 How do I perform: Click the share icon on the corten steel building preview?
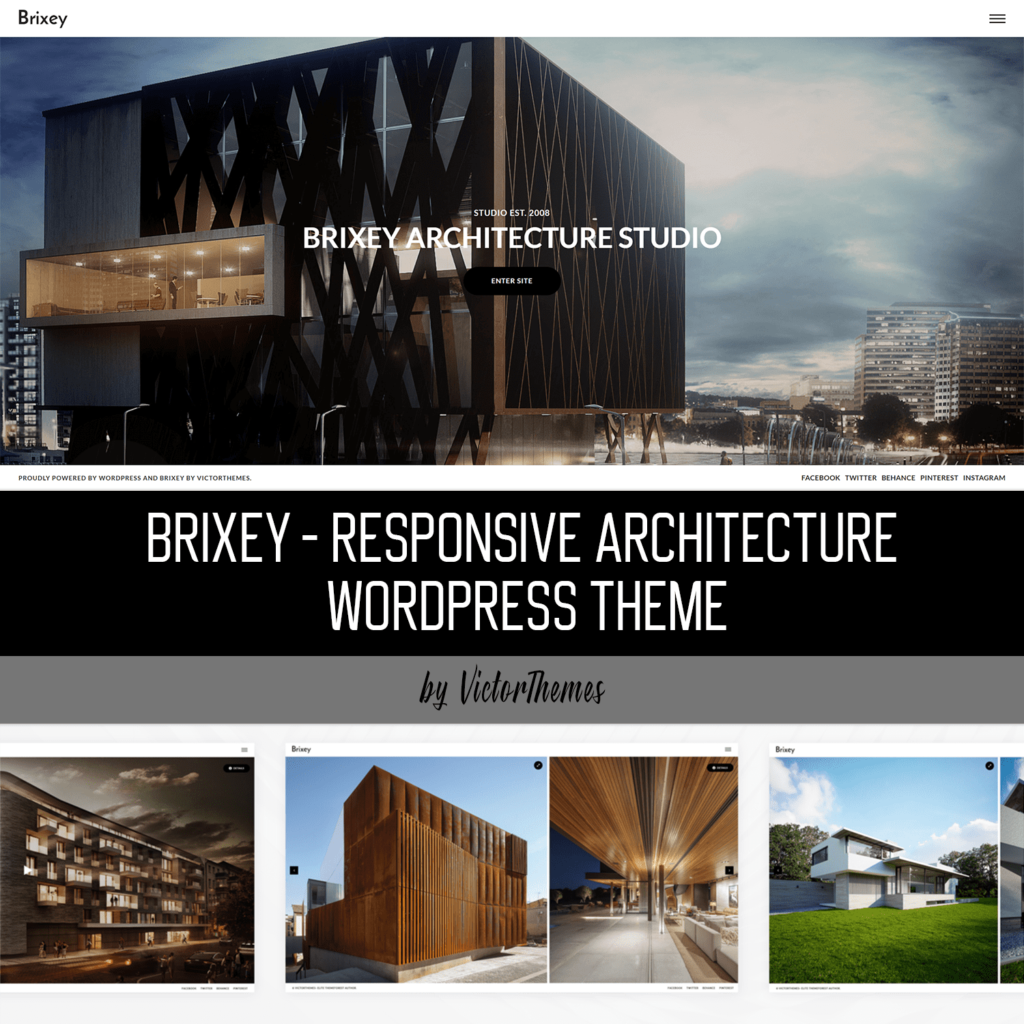537,764
